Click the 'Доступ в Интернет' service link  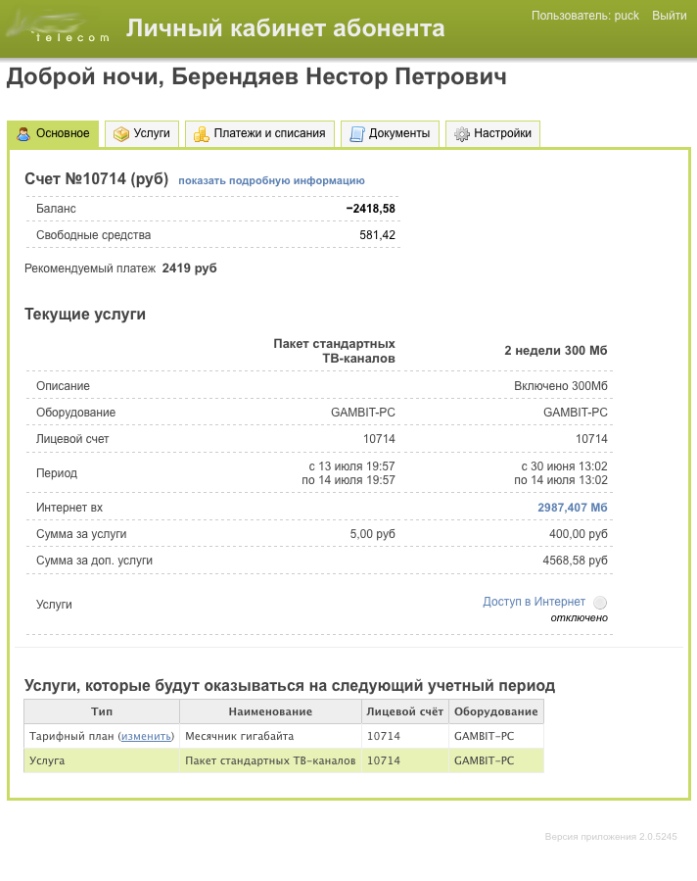pyautogui.click(x=533, y=602)
